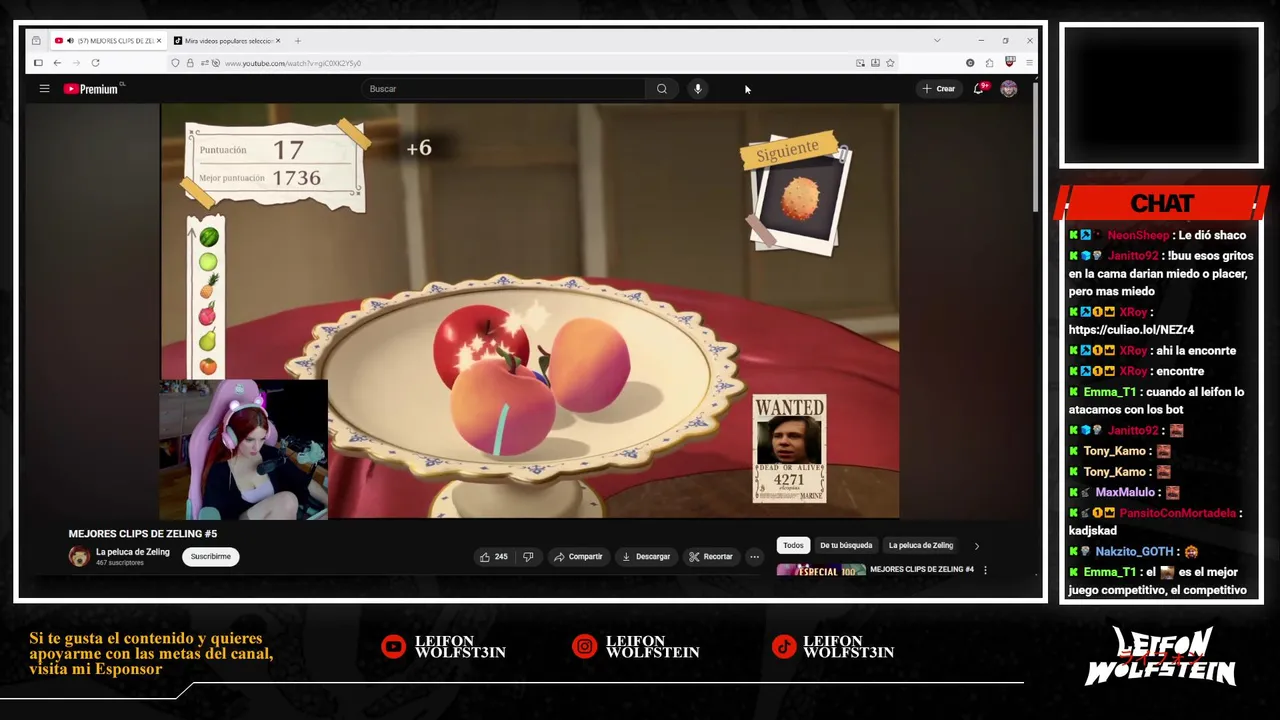Select the Todos filter chip
This screenshot has height=720, width=1280.
click(x=793, y=546)
